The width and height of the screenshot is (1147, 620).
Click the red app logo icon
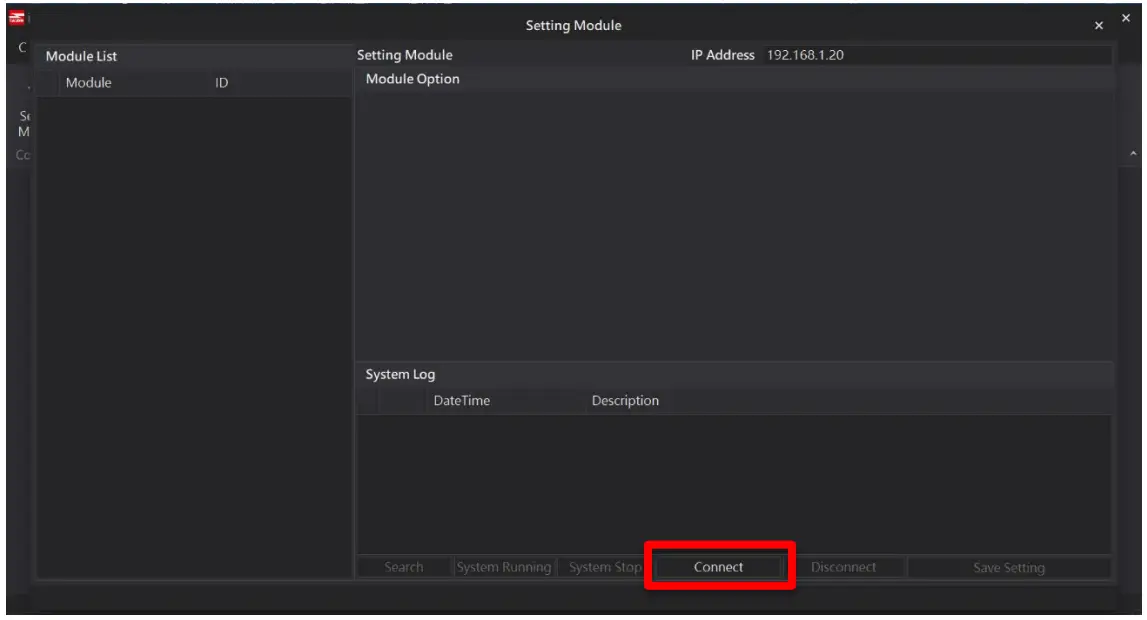[x=16, y=18]
